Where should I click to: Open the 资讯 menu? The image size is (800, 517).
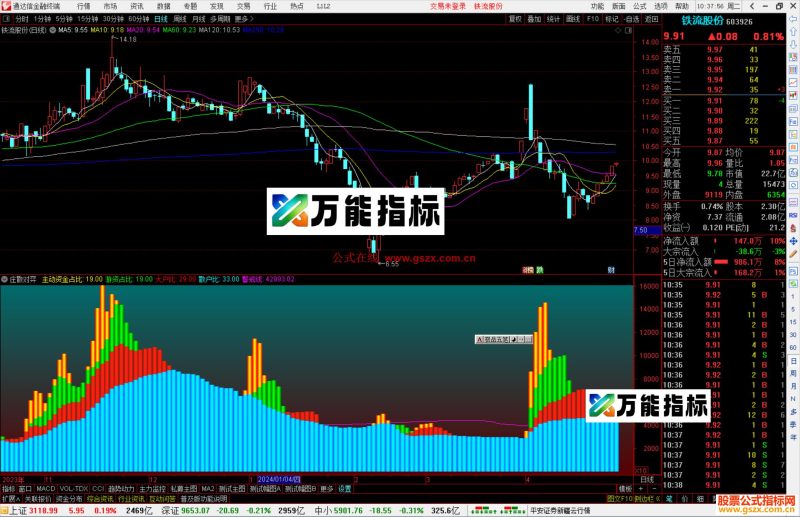[137, 6]
